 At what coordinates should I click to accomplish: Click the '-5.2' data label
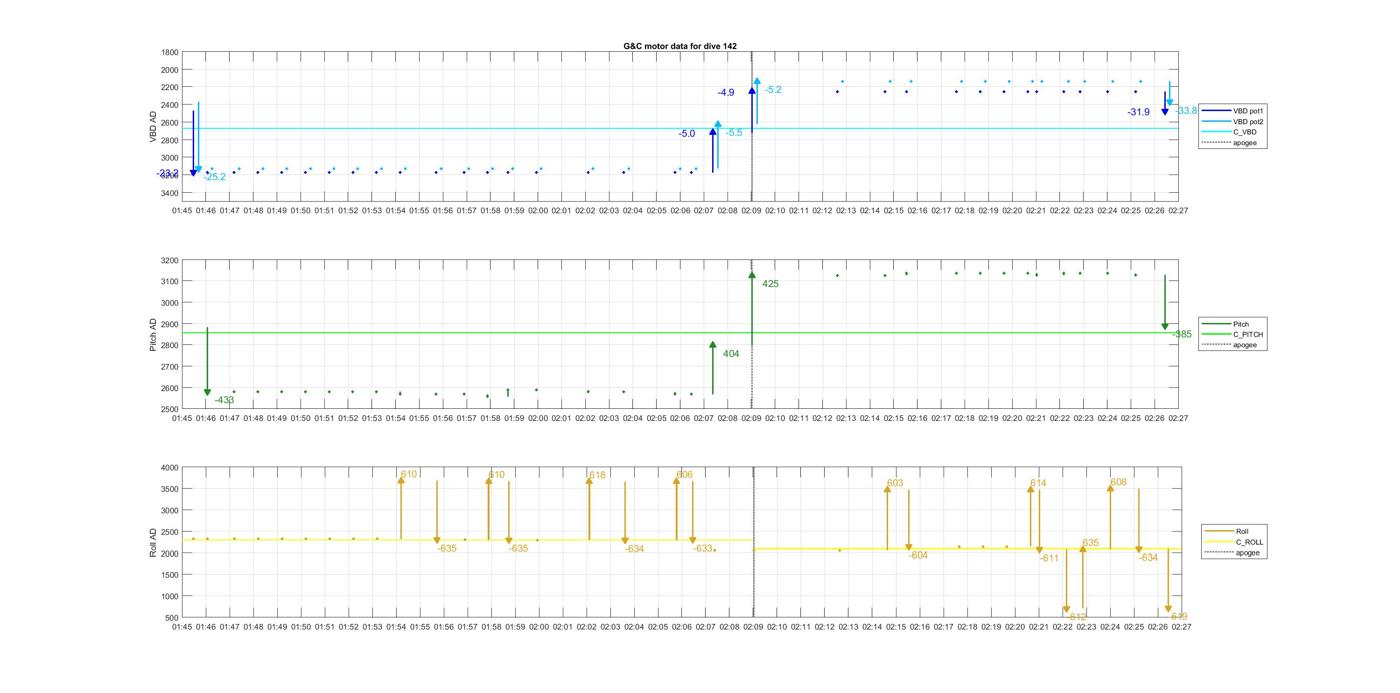pyautogui.click(x=773, y=90)
